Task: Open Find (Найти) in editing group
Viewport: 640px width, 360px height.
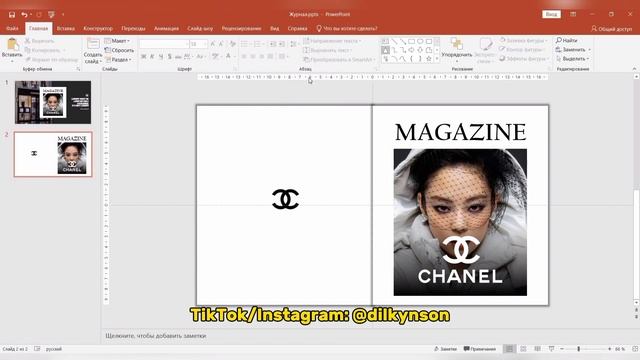Action: (567, 40)
